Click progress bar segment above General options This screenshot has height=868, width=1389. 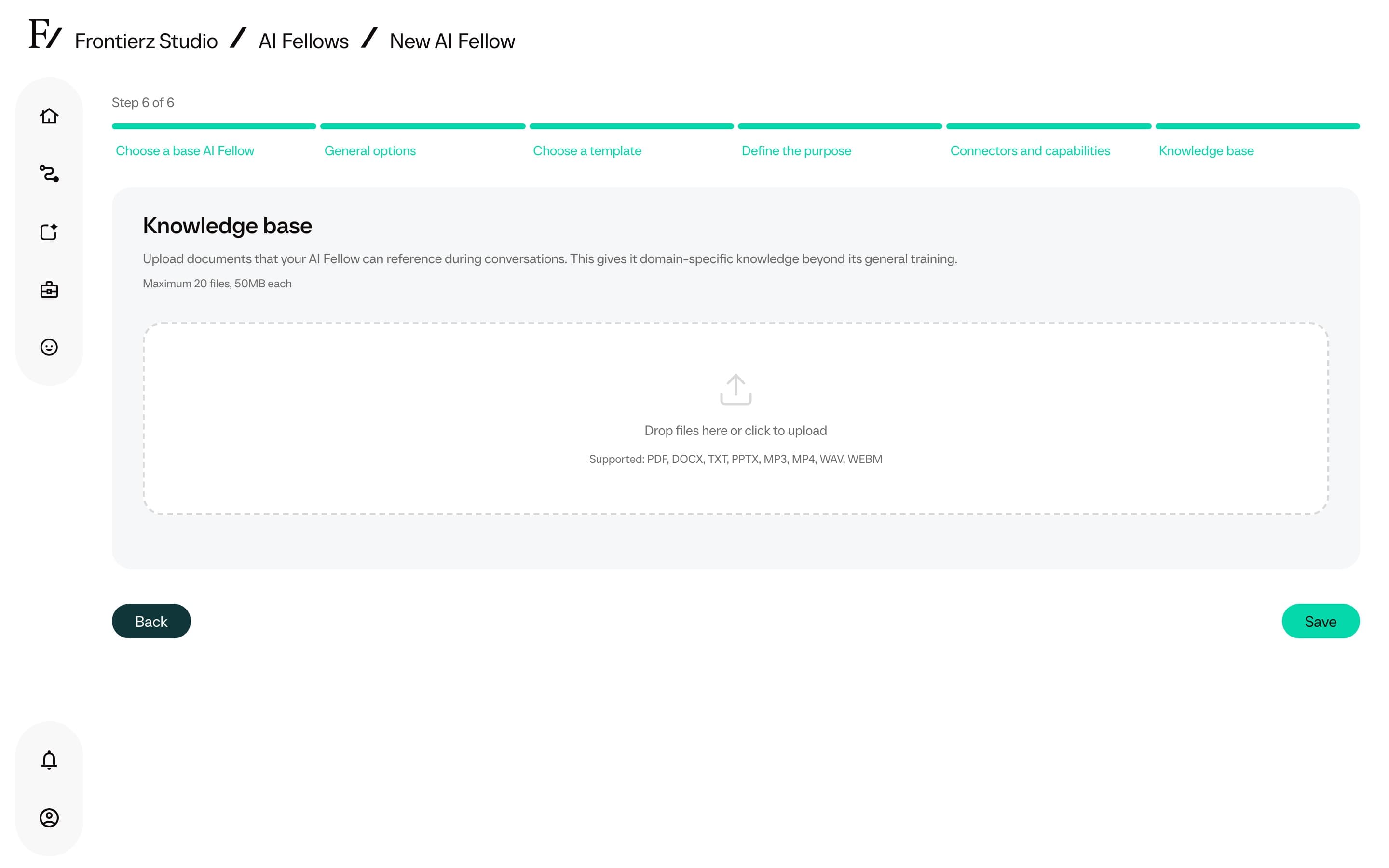(x=422, y=126)
